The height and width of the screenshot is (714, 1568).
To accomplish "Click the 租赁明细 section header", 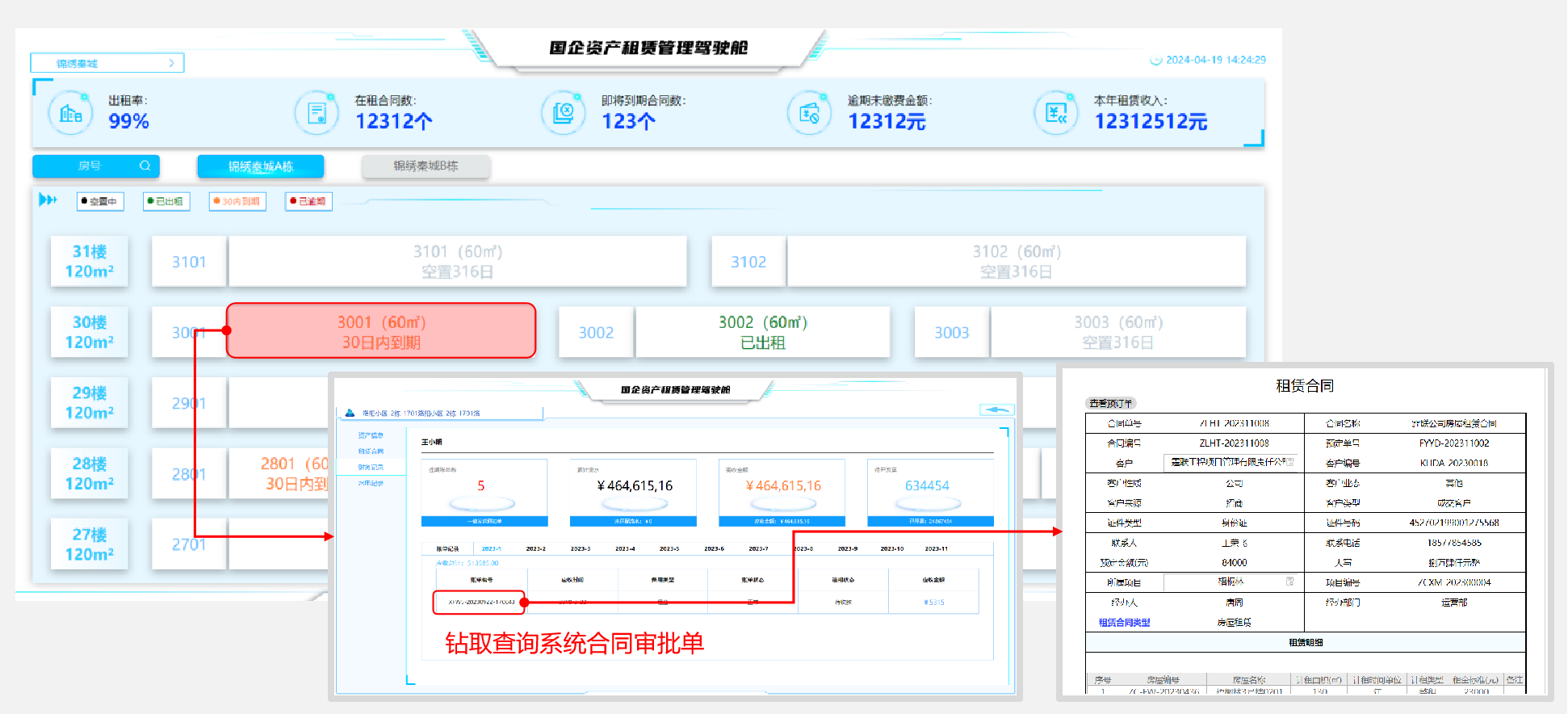I will 1306,642.
